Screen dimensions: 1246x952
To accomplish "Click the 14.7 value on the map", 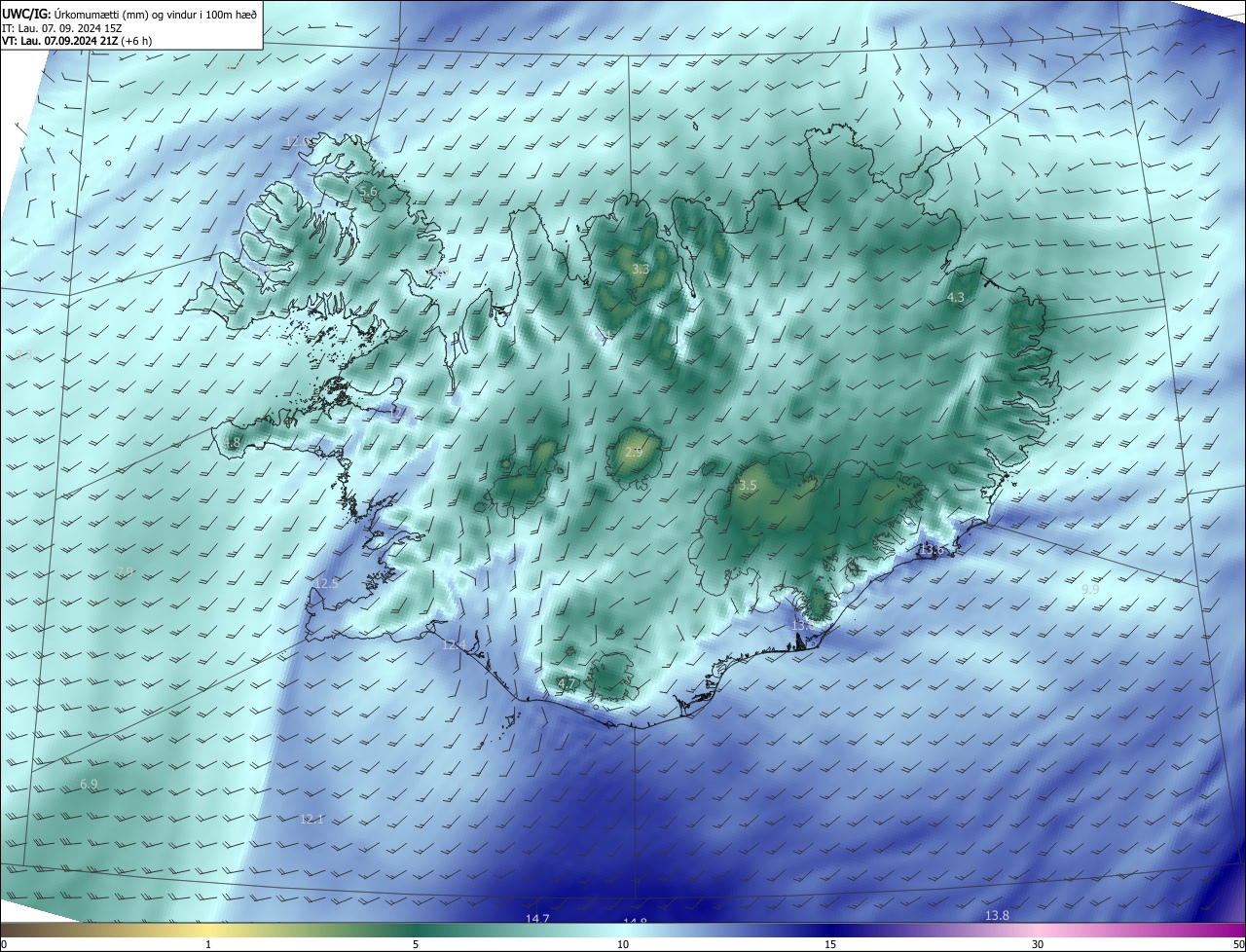I will click(537, 918).
